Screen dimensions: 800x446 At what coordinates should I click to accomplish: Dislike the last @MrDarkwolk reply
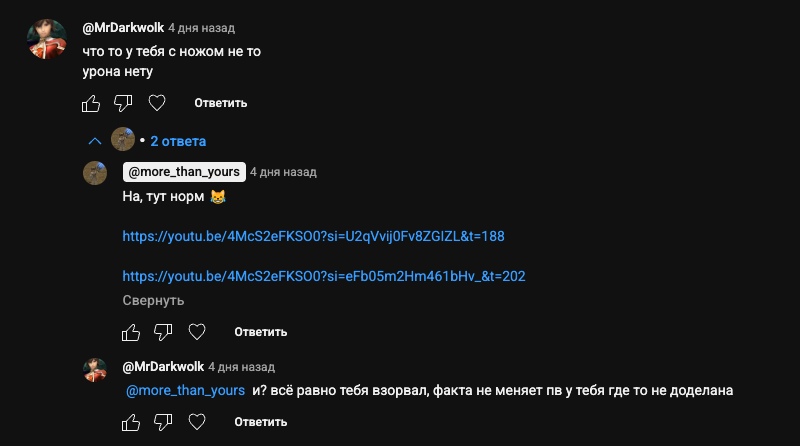[x=164, y=422]
